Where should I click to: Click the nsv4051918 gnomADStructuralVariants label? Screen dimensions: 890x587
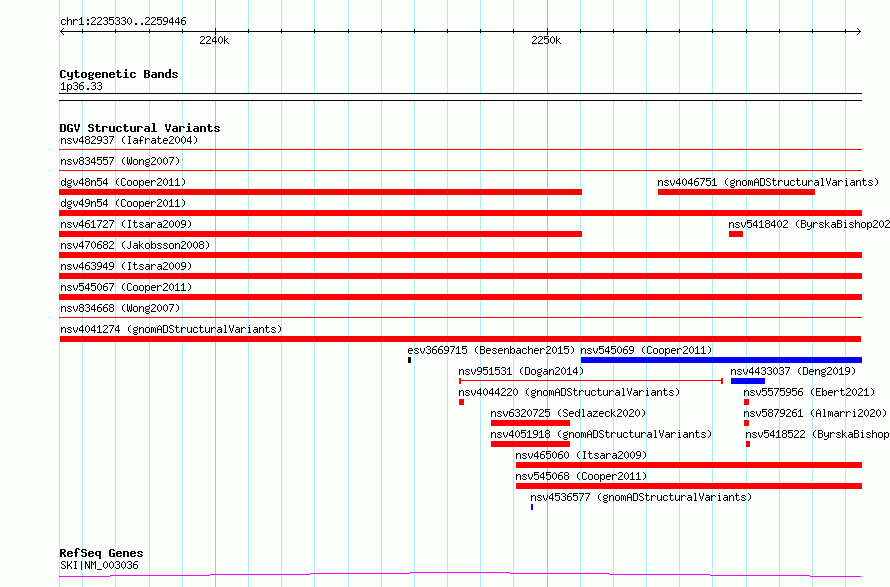pyautogui.click(x=601, y=434)
